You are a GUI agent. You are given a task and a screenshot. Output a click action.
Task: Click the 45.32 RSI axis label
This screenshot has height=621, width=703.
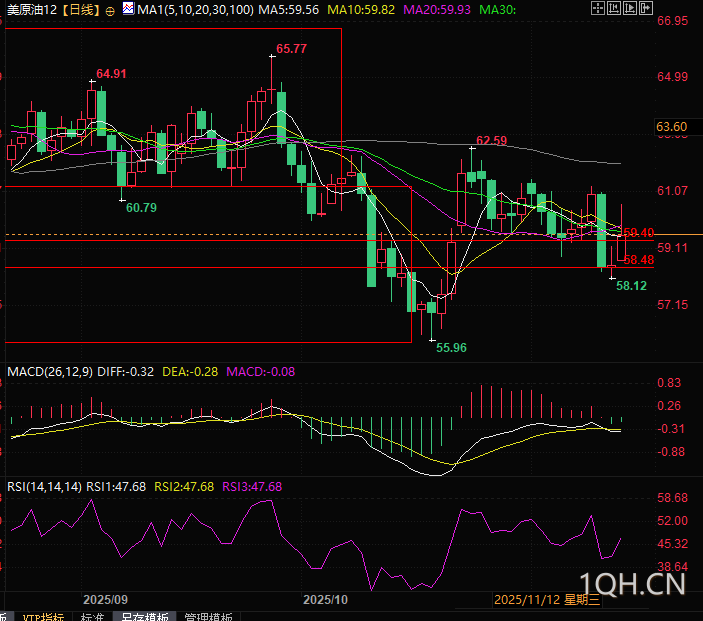click(x=672, y=544)
